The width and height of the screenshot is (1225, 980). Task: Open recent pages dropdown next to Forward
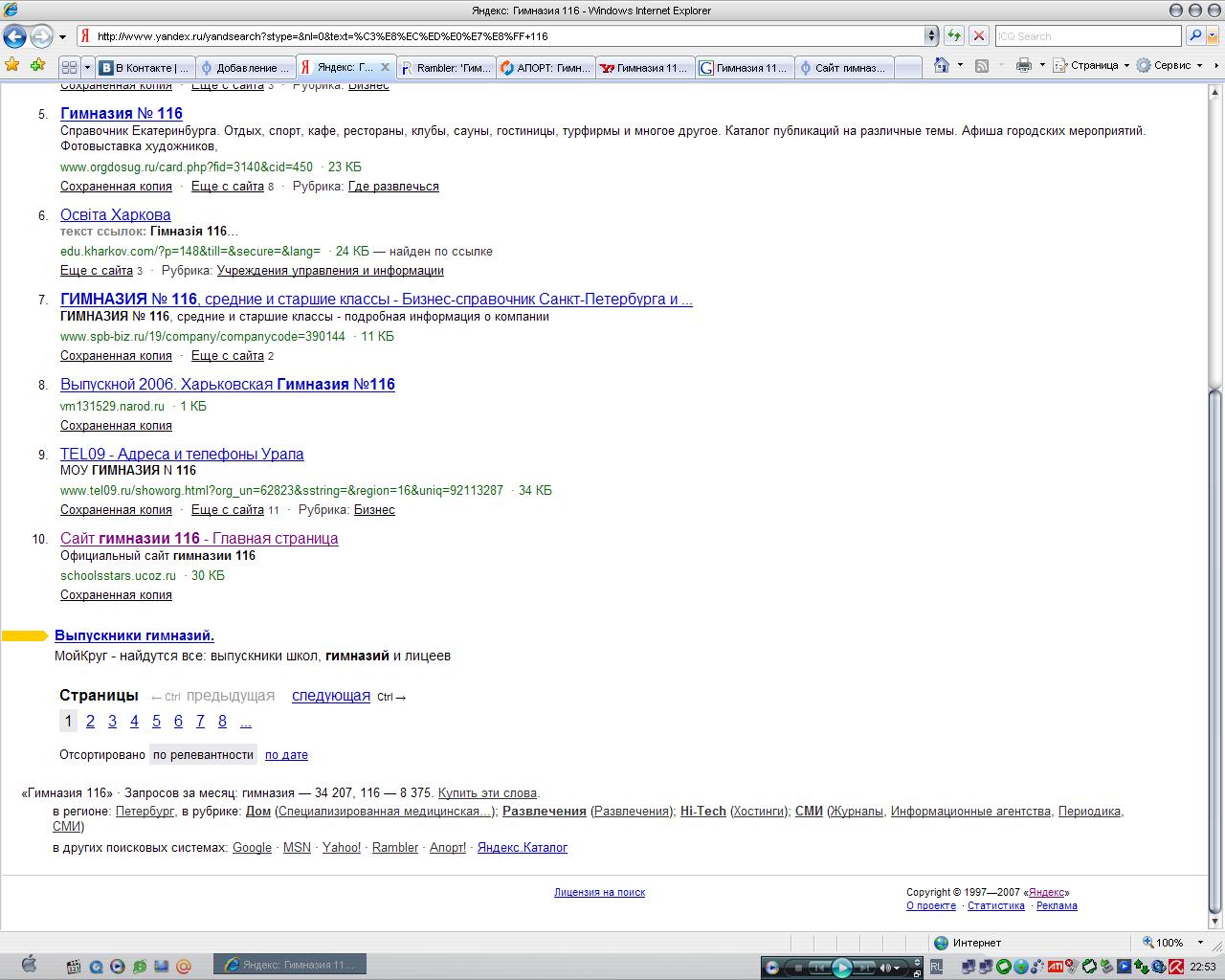[x=62, y=36]
